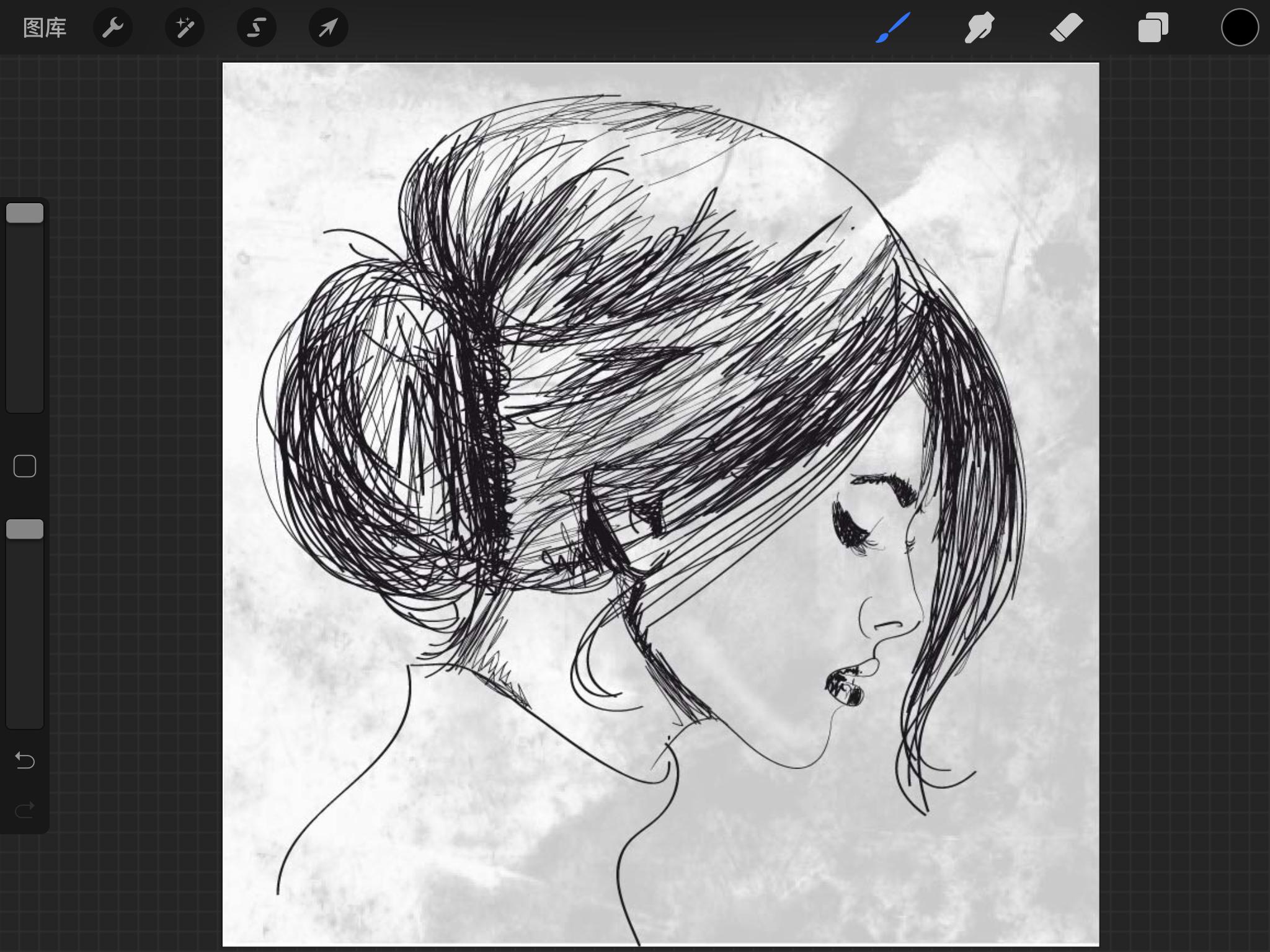Return to Gallery (图库)
Image resolution: width=1270 pixels, height=952 pixels.
[45, 28]
